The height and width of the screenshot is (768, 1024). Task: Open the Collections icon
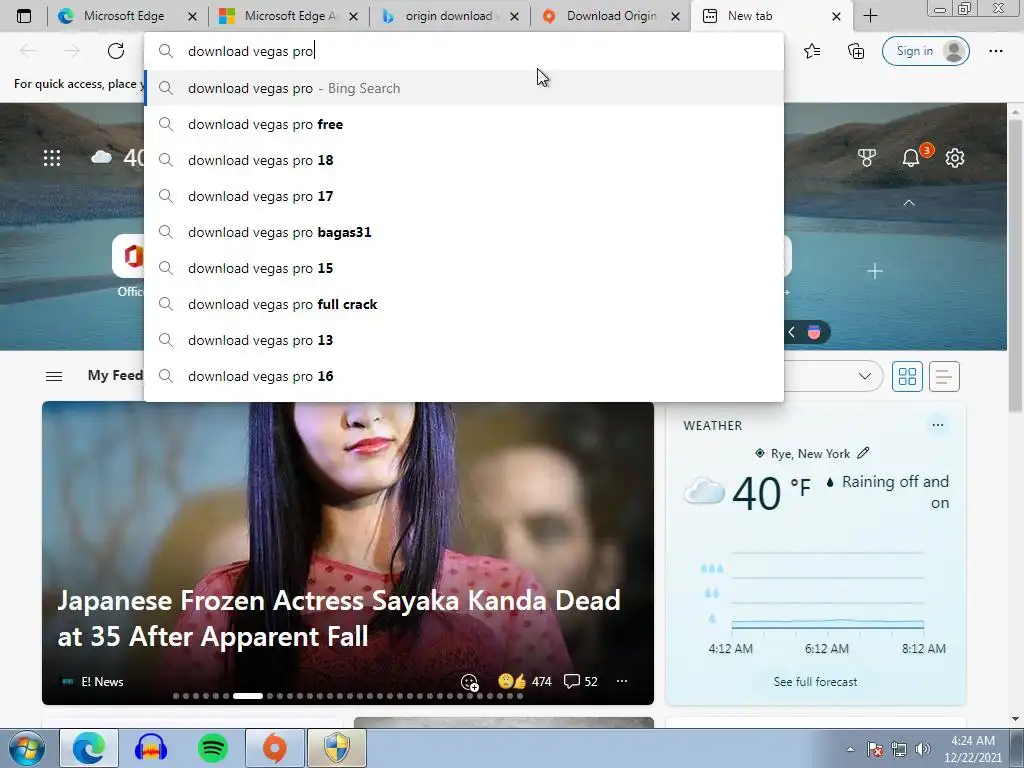tap(856, 51)
